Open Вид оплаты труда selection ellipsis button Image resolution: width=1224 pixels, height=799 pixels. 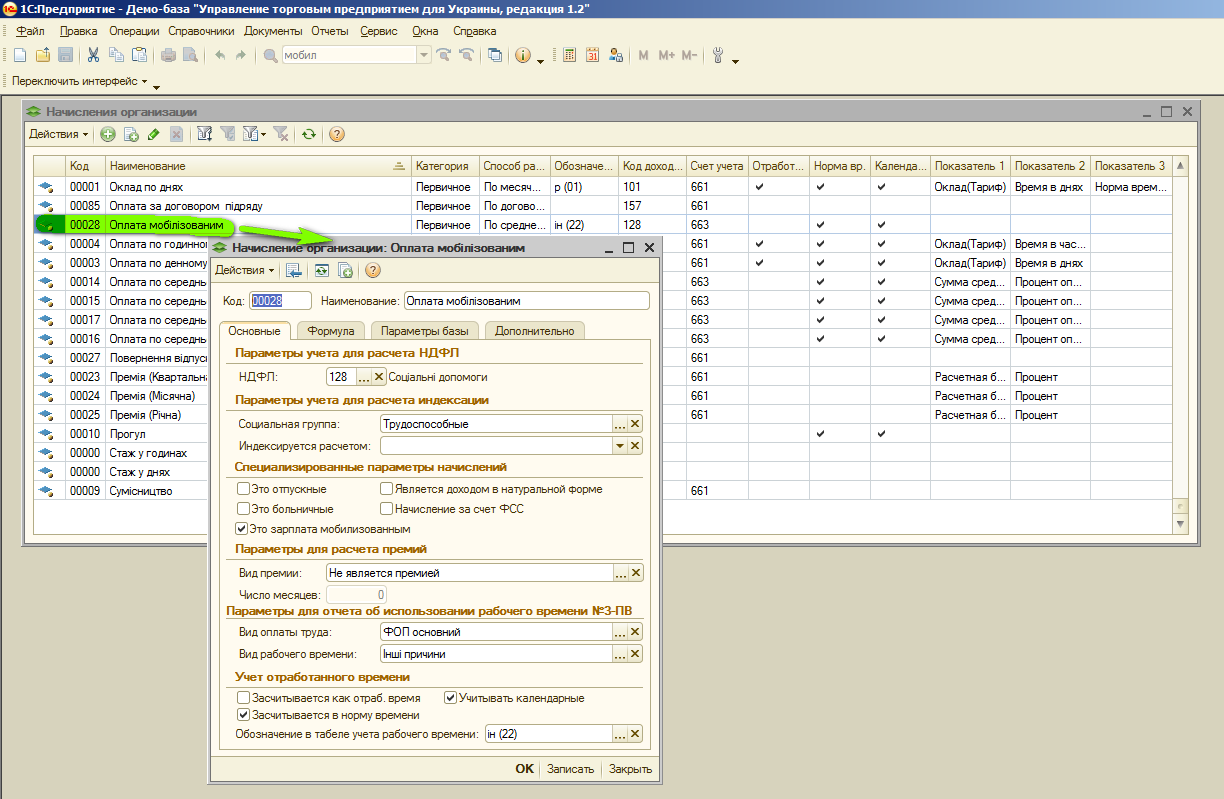tap(620, 632)
